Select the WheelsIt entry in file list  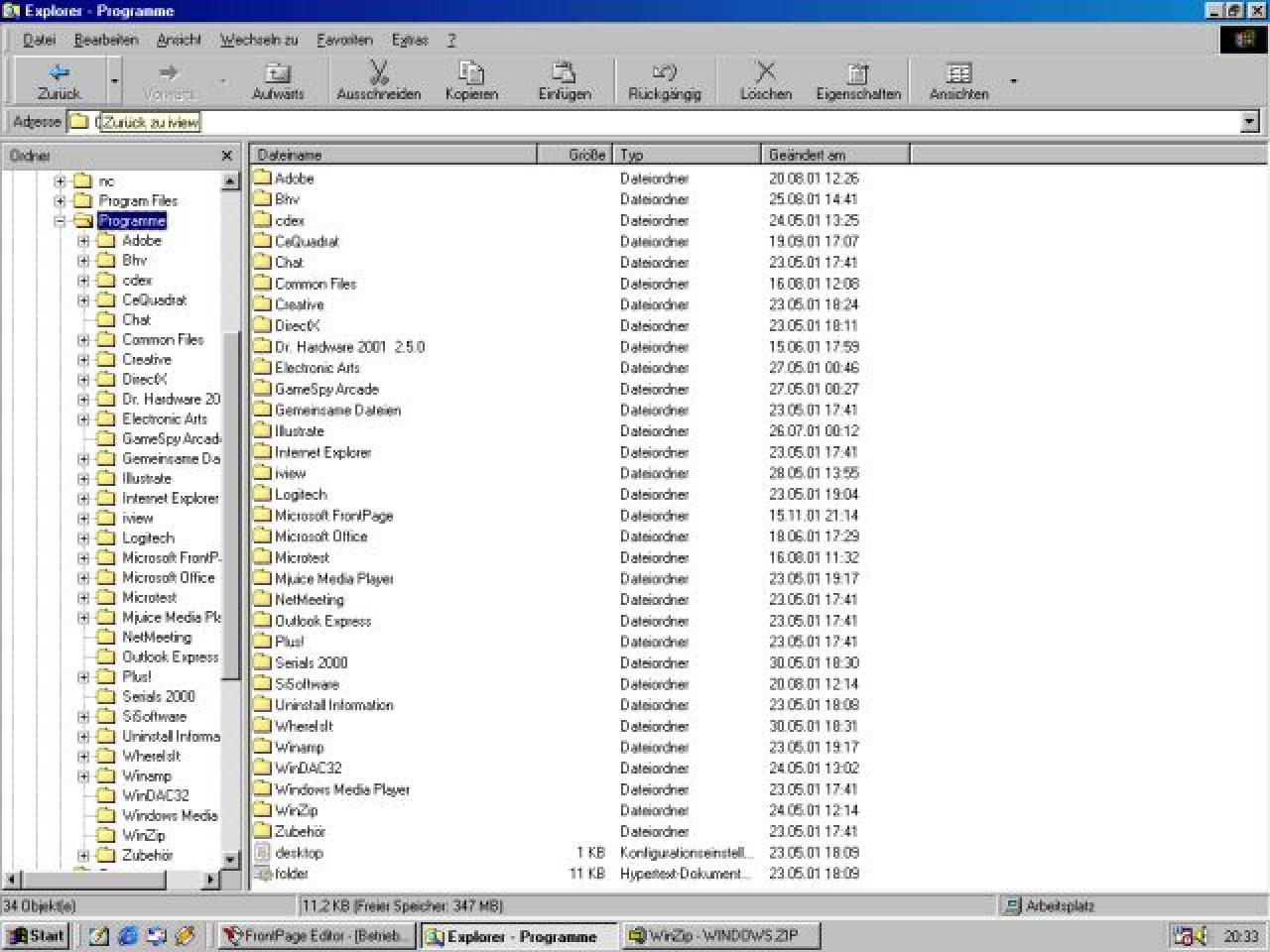tap(304, 726)
